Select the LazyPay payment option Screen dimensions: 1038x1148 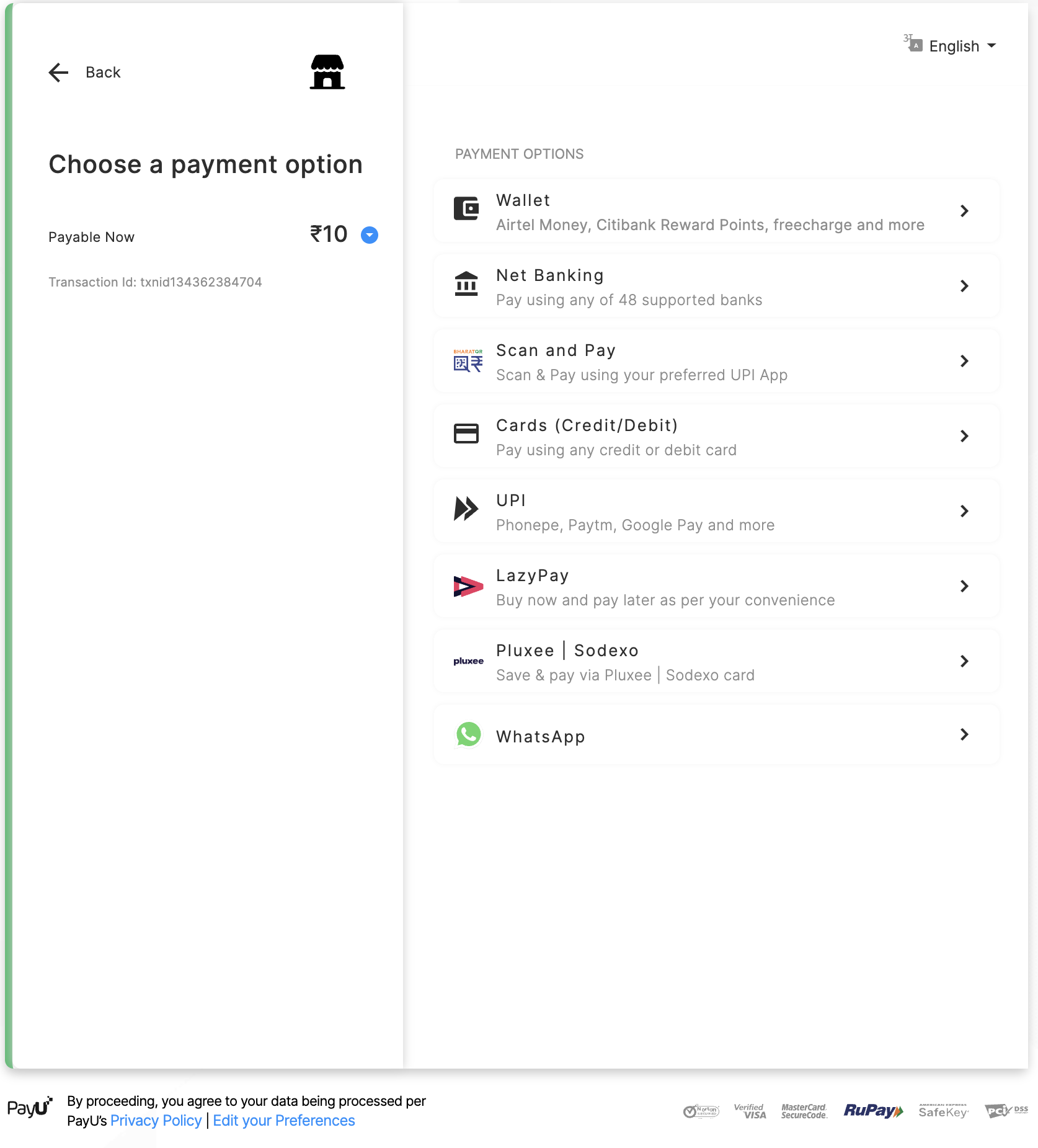[x=716, y=587]
